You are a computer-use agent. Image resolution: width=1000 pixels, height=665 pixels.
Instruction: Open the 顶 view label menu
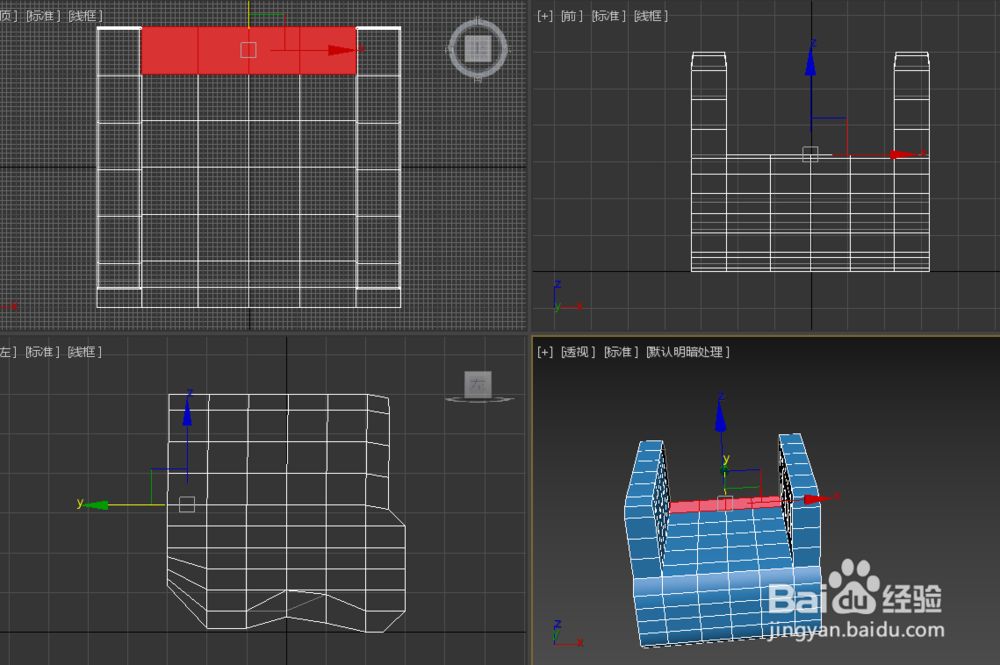[x=7, y=15]
